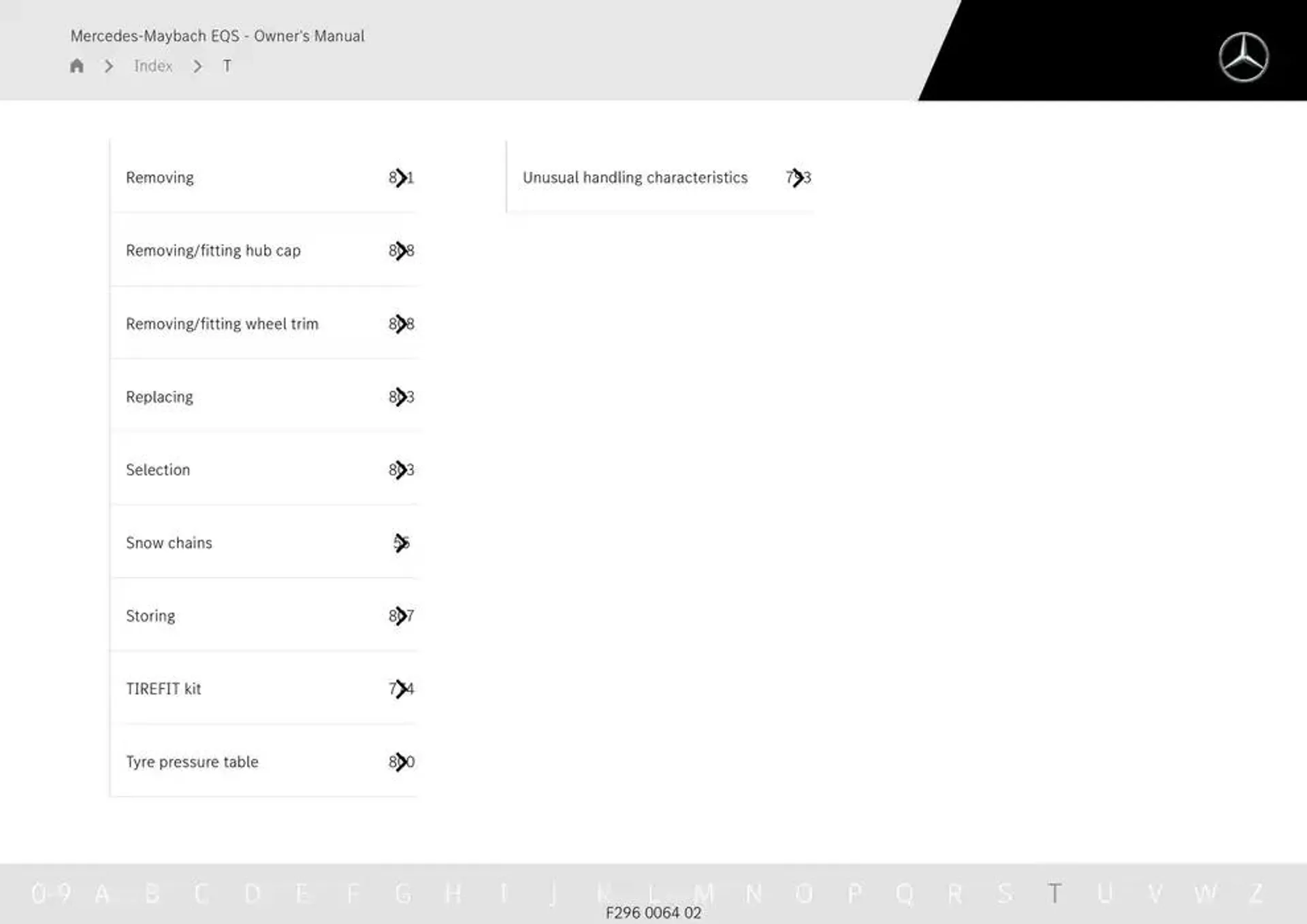
Task: Click the T breadcrumb label
Action: point(225,65)
